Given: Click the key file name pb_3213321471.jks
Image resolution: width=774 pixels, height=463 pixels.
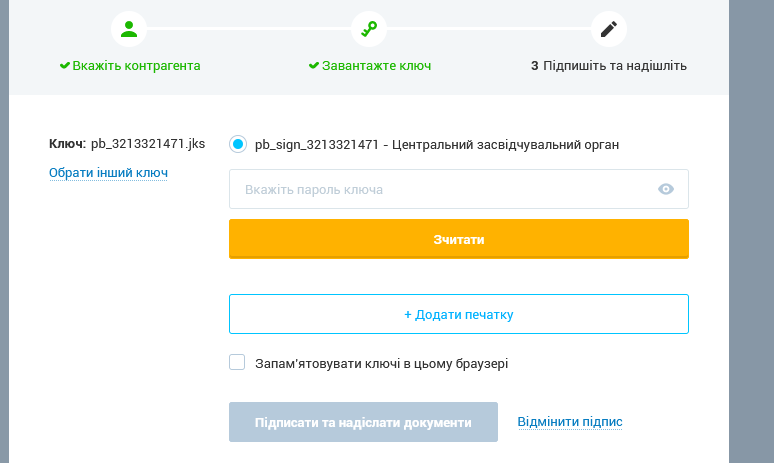Looking at the screenshot, I should click(148, 144).
